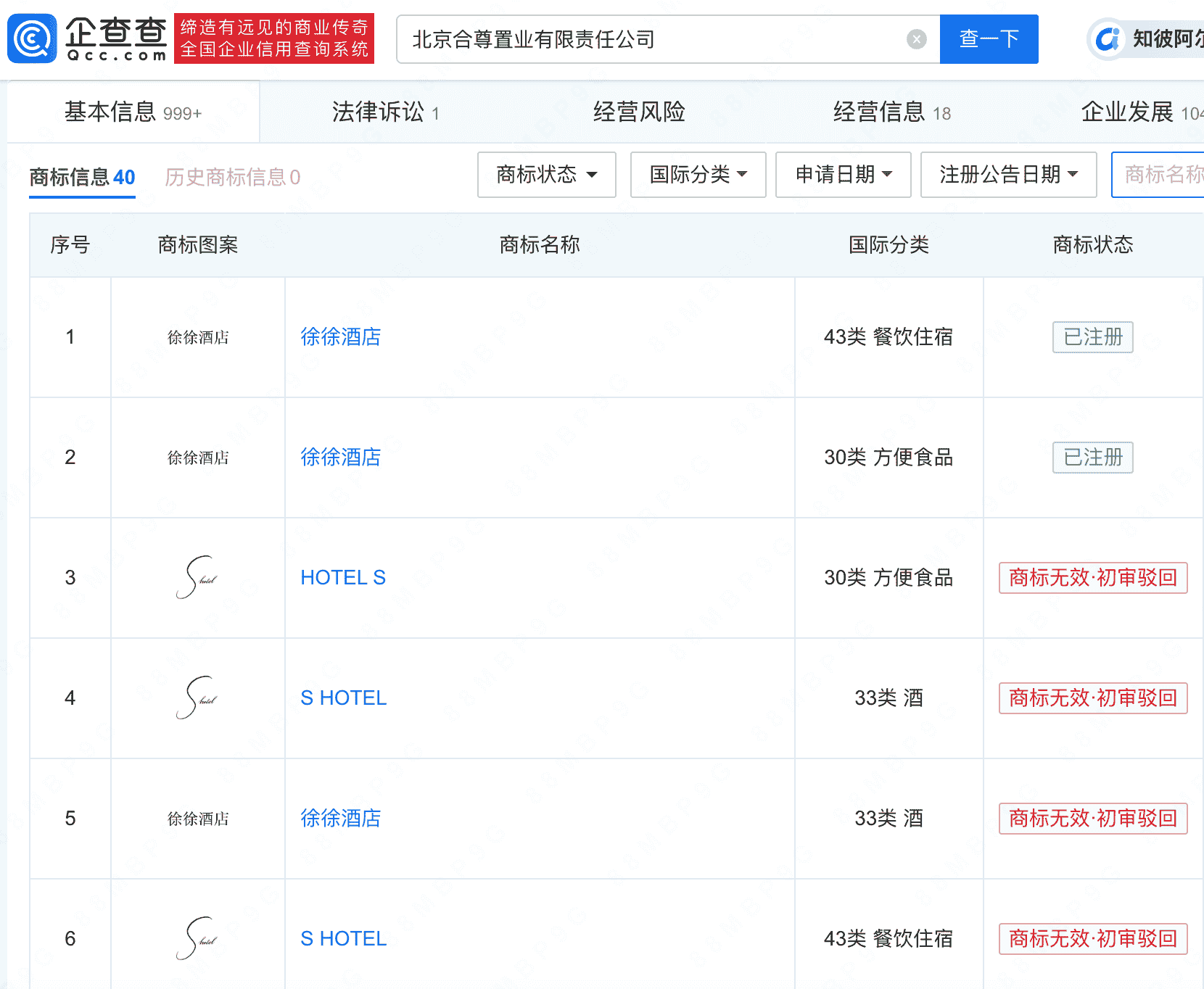Open the 商标状态 filter dropdown
This screenshot has height=989, width=1204.
tap(546, 175)
